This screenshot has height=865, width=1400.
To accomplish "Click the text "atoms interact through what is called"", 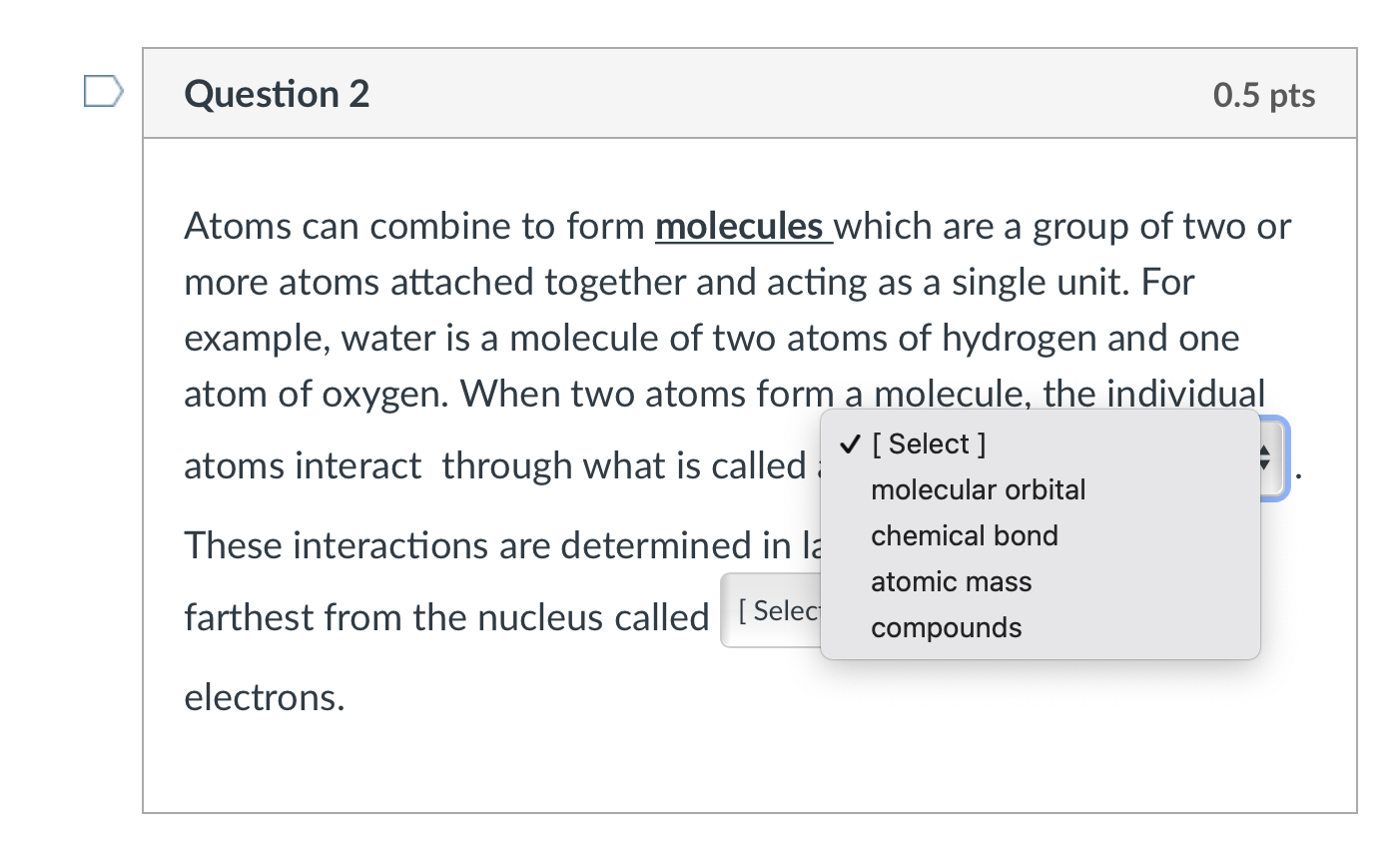I will coord(495,465).
